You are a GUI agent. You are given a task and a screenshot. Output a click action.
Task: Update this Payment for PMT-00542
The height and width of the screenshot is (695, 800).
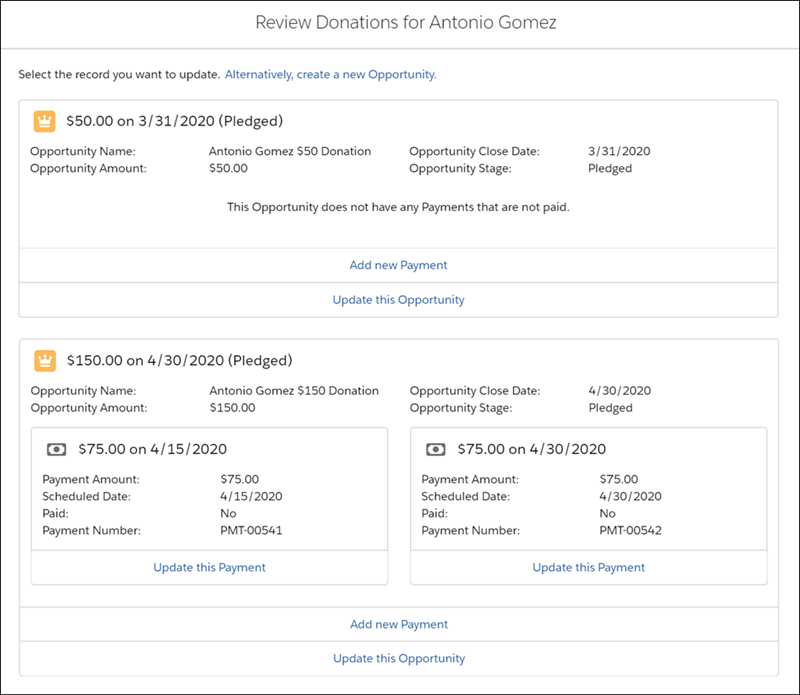589,567
